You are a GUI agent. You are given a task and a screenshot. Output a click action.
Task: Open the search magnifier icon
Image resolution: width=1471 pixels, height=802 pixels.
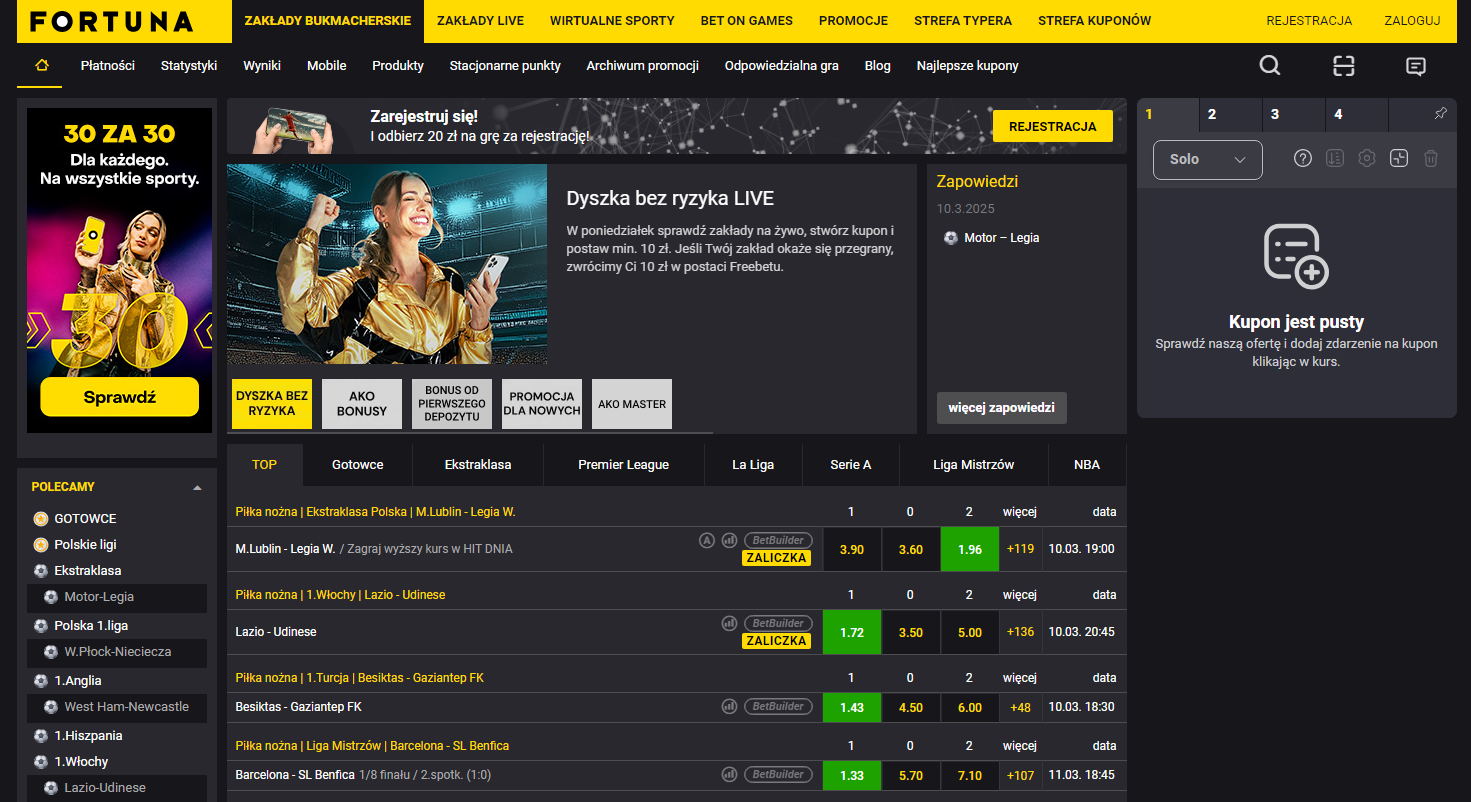click(x=1269, y=66)
